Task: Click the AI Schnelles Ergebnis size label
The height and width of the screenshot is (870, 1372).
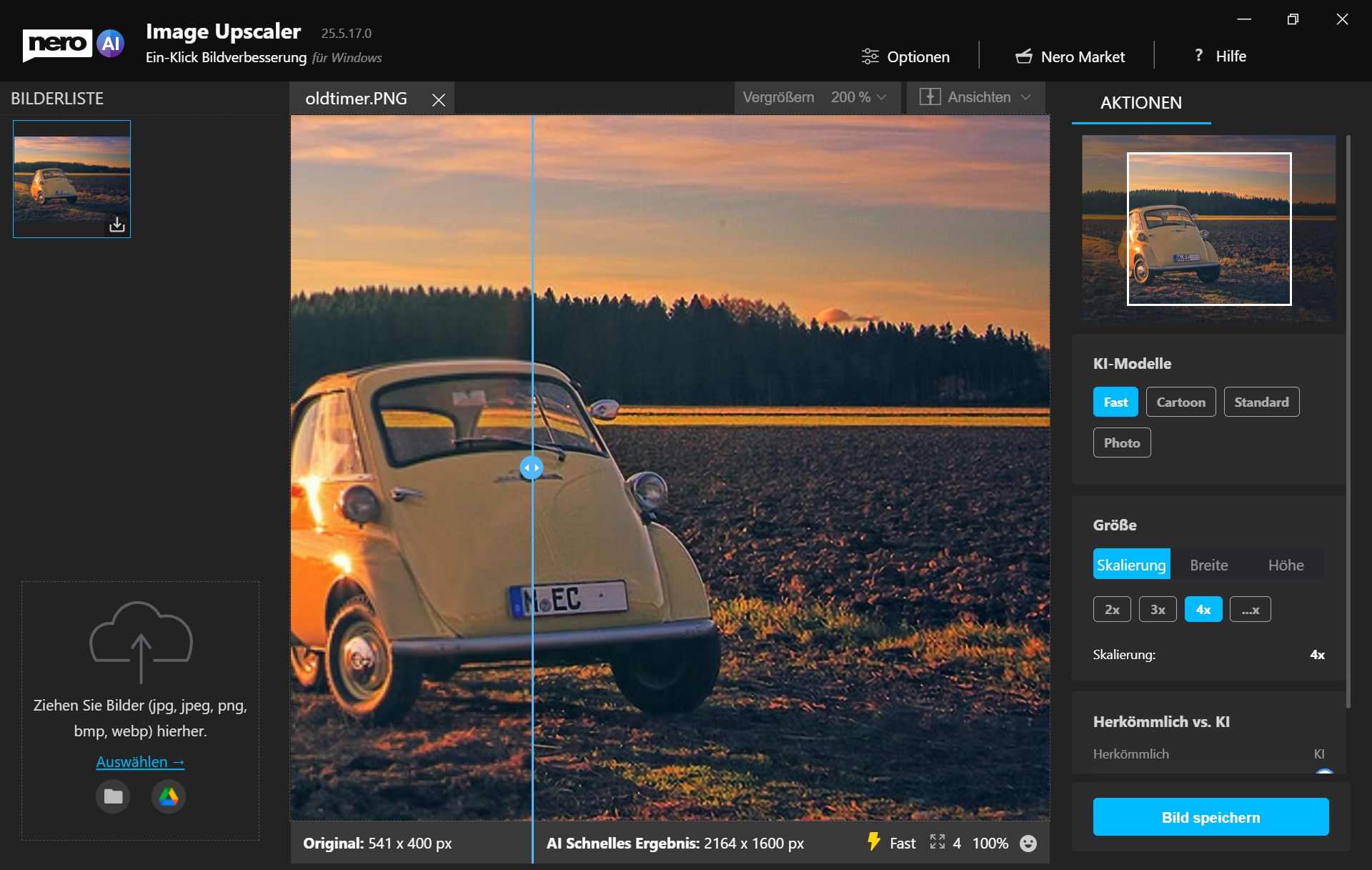Action: point(675,844)
